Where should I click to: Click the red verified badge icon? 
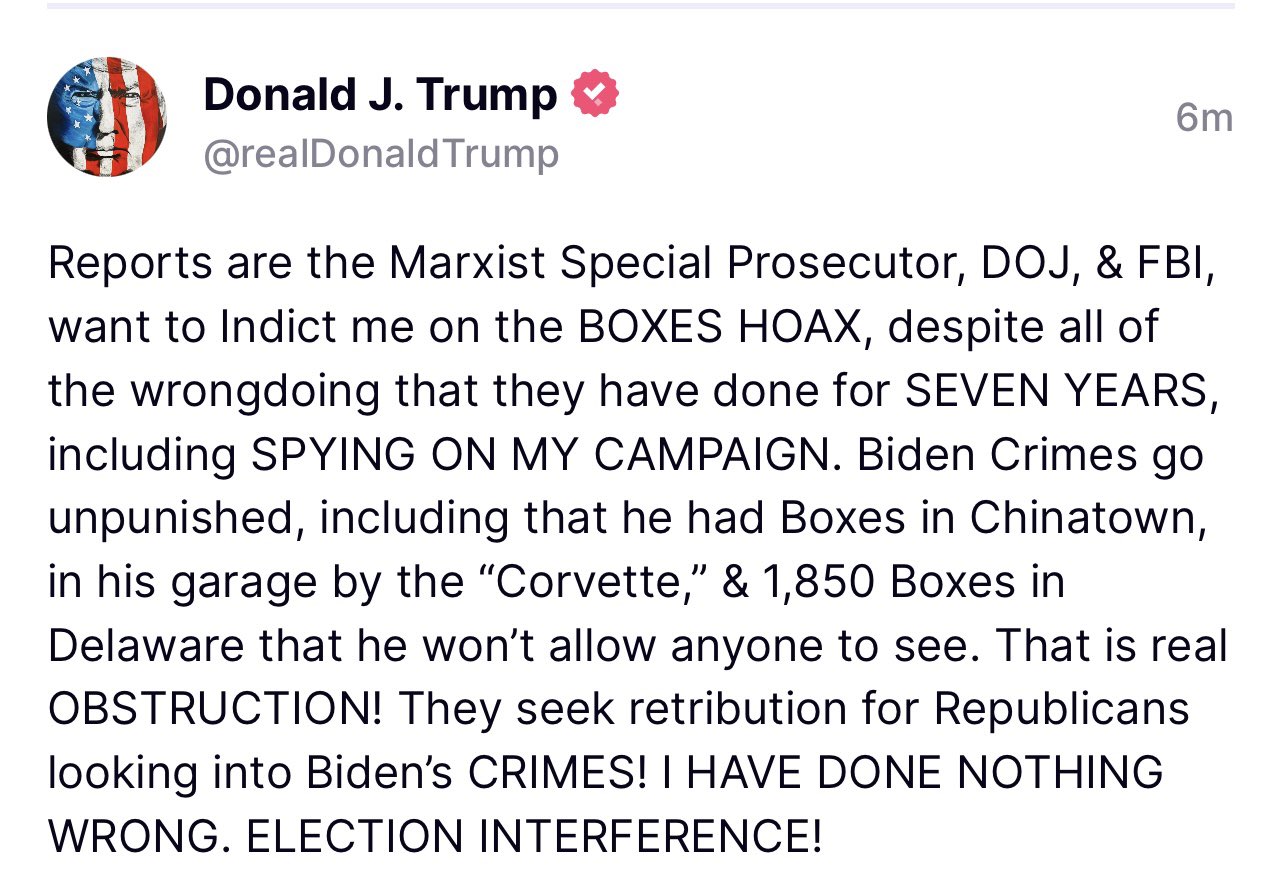click(595, 95)
